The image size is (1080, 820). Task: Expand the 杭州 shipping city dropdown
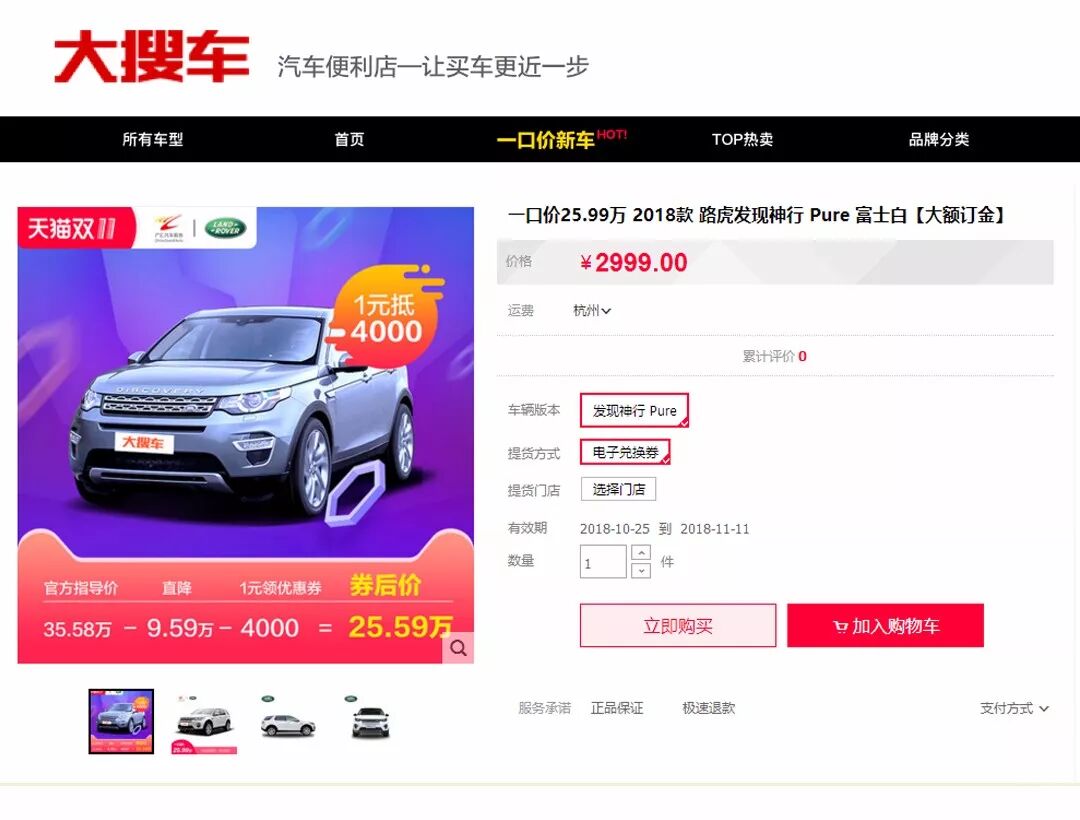592,311
